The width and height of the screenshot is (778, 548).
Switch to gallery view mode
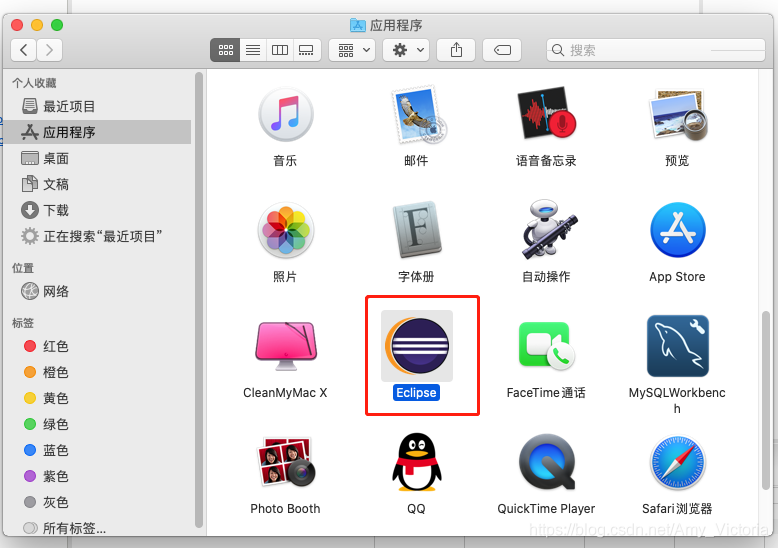[x=307, y=50]
